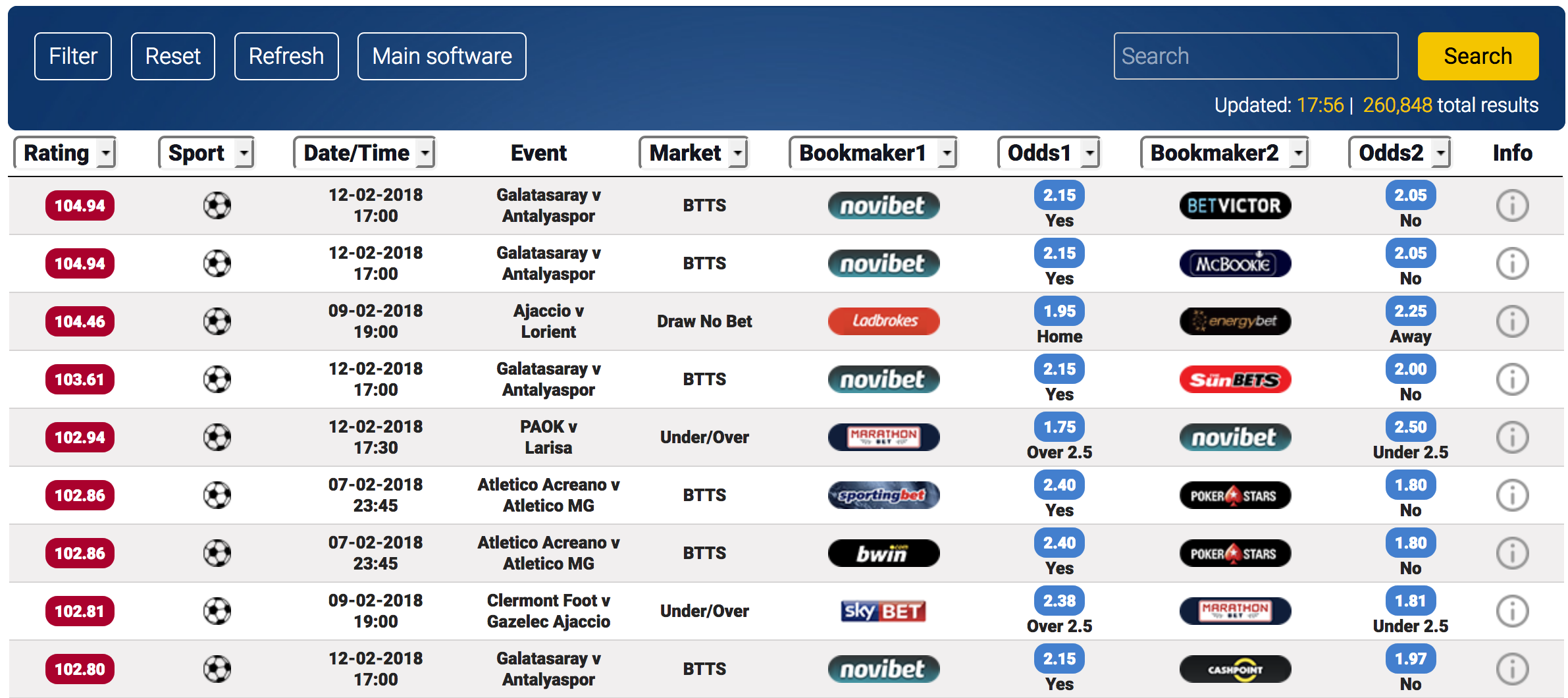Click the SunBets bookmaker logo
This screenshot has width=1568, height=698.
(x=1235, y=379)
